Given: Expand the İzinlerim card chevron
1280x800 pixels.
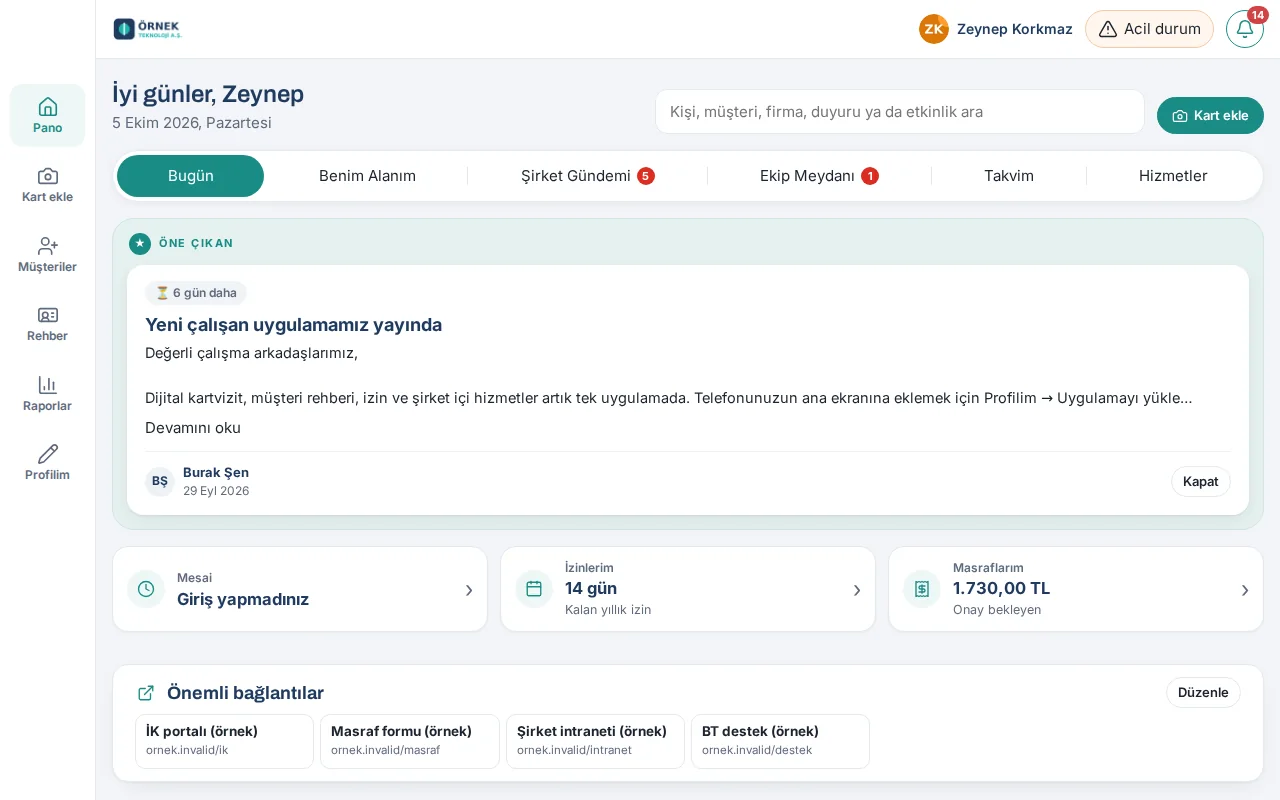Looking at the screenshot, I should pyautogui.click(x=857, y=590).
